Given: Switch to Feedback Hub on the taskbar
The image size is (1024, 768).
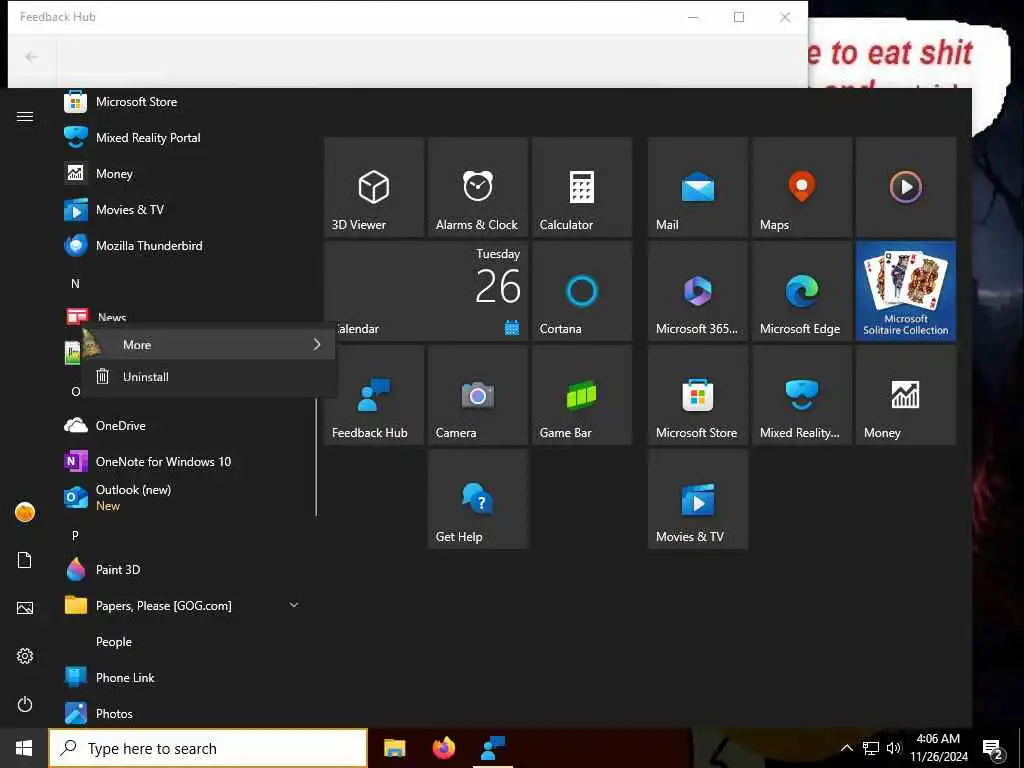Looking at the screenshot, I should 493,748.
